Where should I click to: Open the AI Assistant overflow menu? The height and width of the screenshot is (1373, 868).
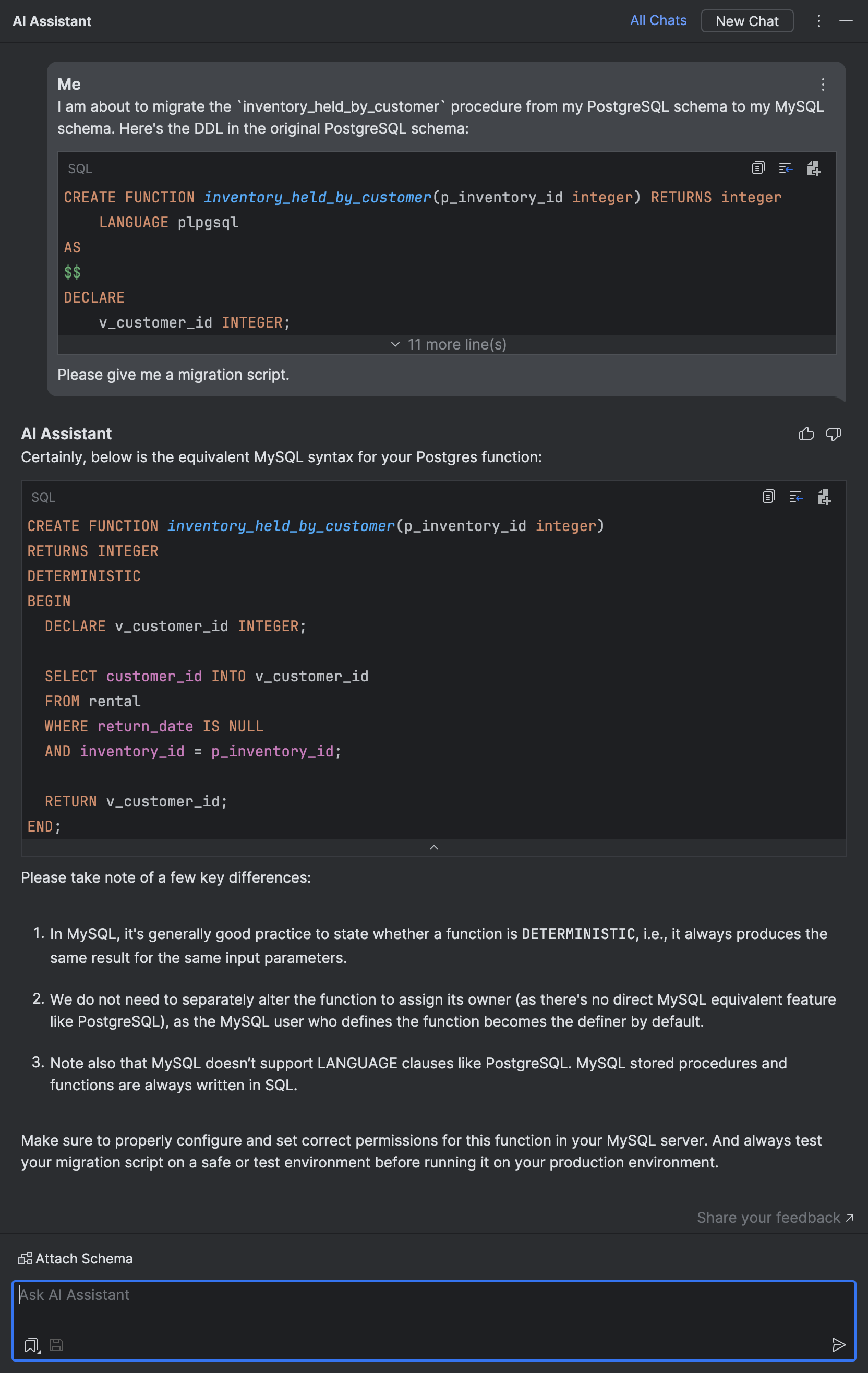click(818, 21)
